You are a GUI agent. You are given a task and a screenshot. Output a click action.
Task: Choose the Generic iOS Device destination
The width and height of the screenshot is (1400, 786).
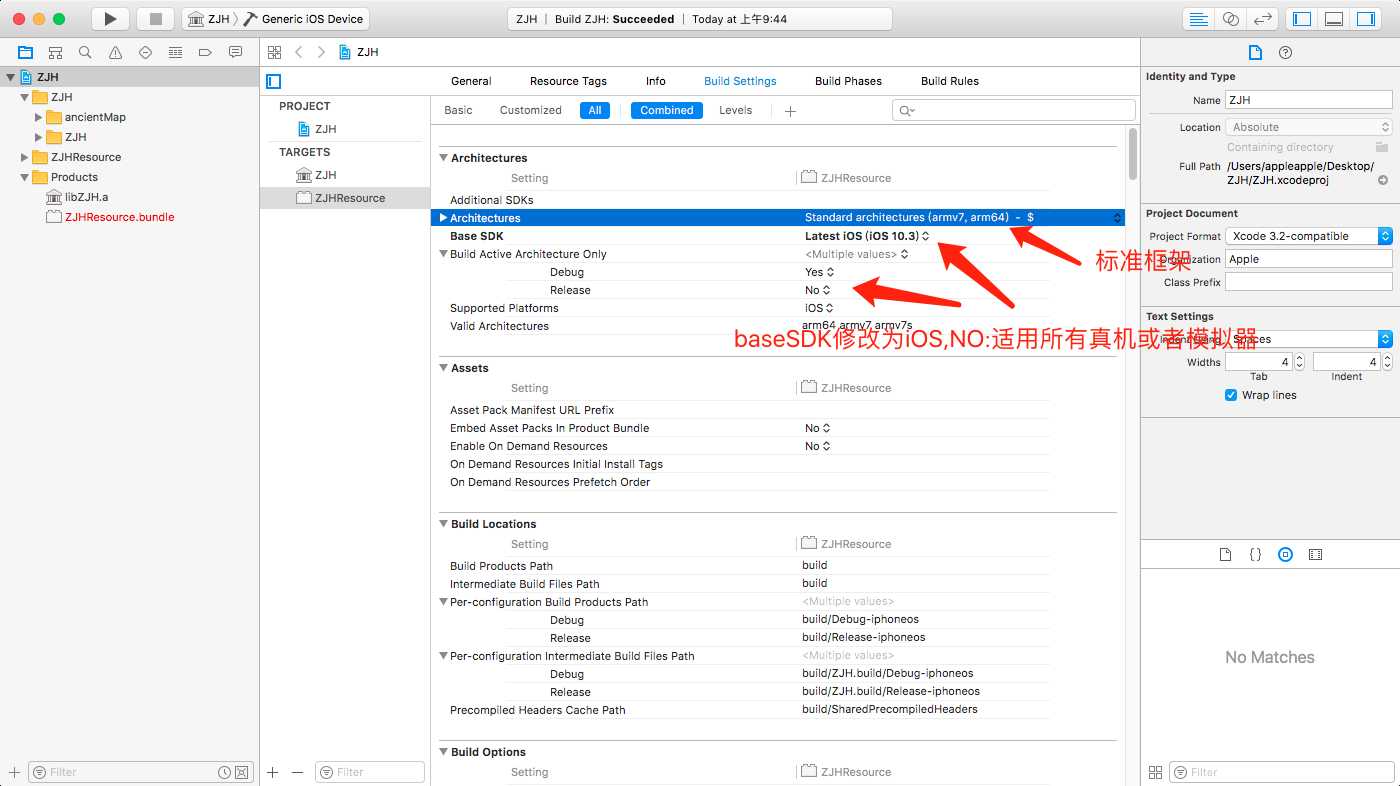304,19
